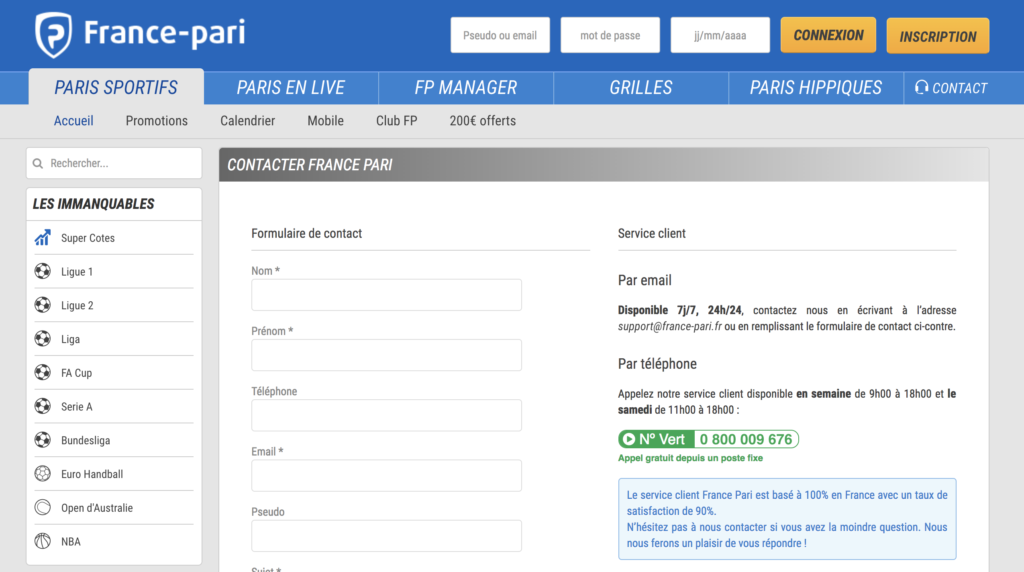The image size is (1024, 572).
Task: Open the Open d'Australie link
Action: [97, 508]
